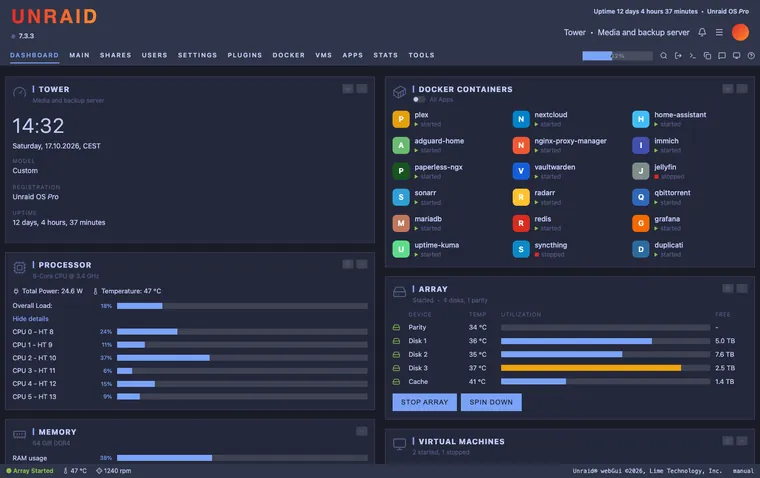Screen dimensions: 760x478
Task: Go to the MAIN tab
Action: pyautogui.click(x=79, y=55)
